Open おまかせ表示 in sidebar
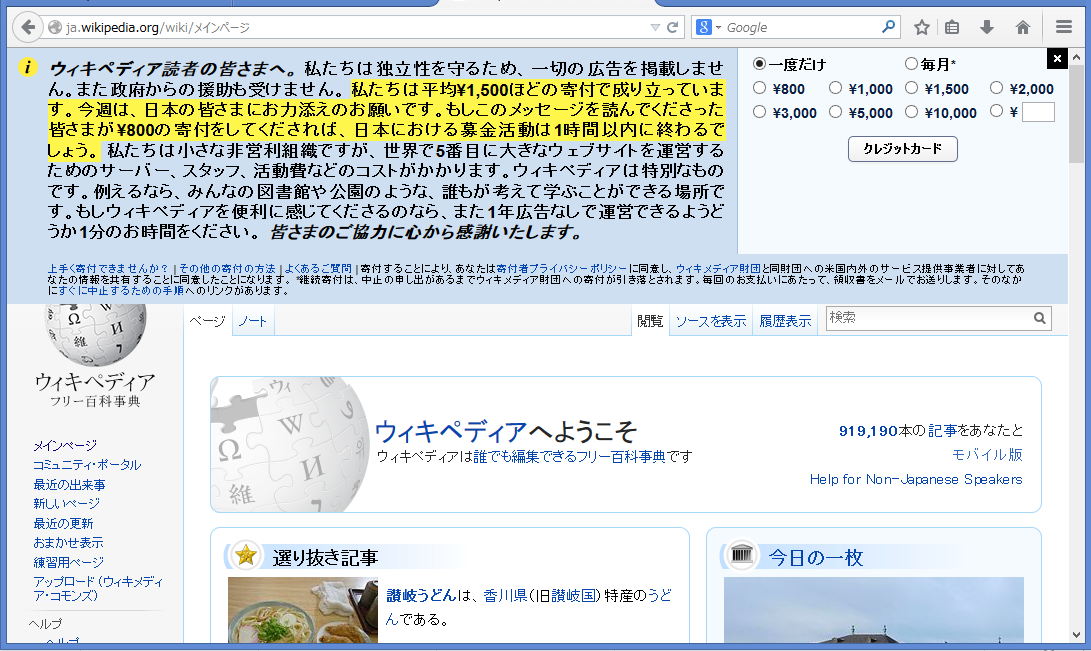 tap(68, 542)
